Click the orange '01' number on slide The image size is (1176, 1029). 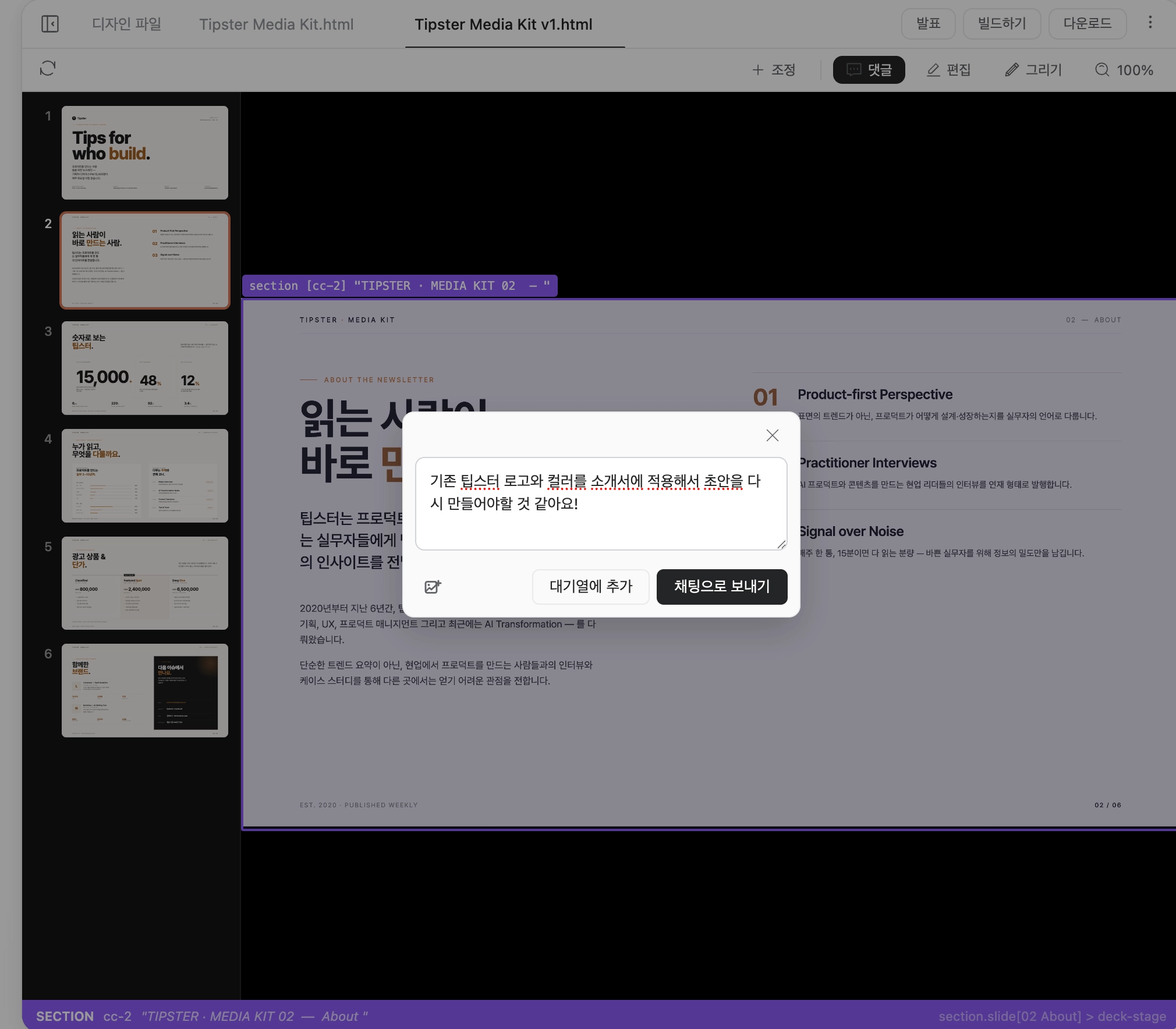pos(766,398)
